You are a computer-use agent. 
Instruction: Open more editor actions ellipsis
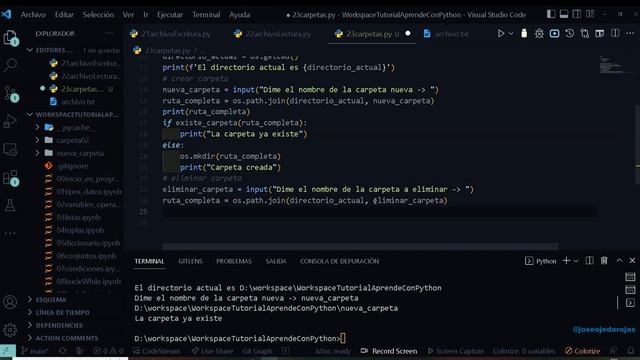(x=630, y=33)
